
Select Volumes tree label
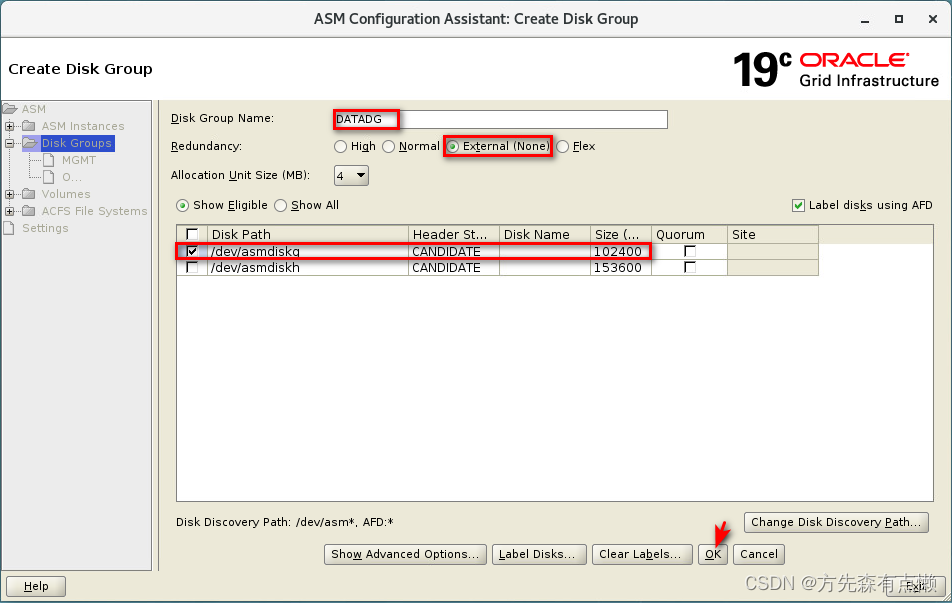point(66,194)
